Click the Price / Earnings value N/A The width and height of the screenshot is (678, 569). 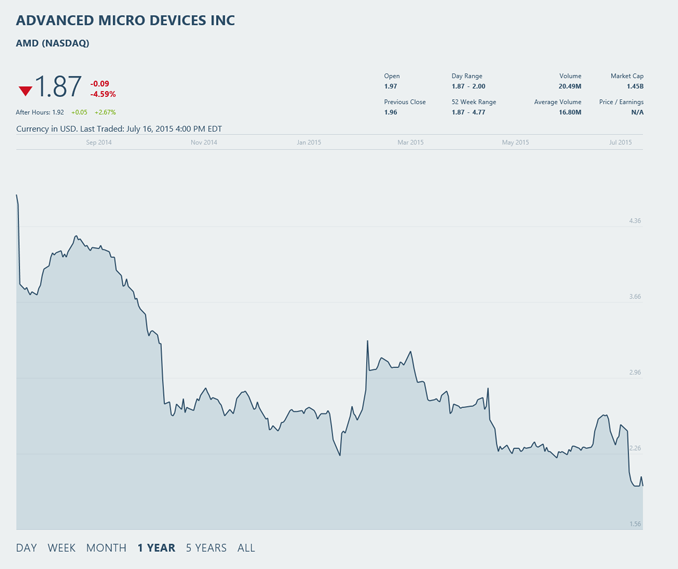coord(637,112)
